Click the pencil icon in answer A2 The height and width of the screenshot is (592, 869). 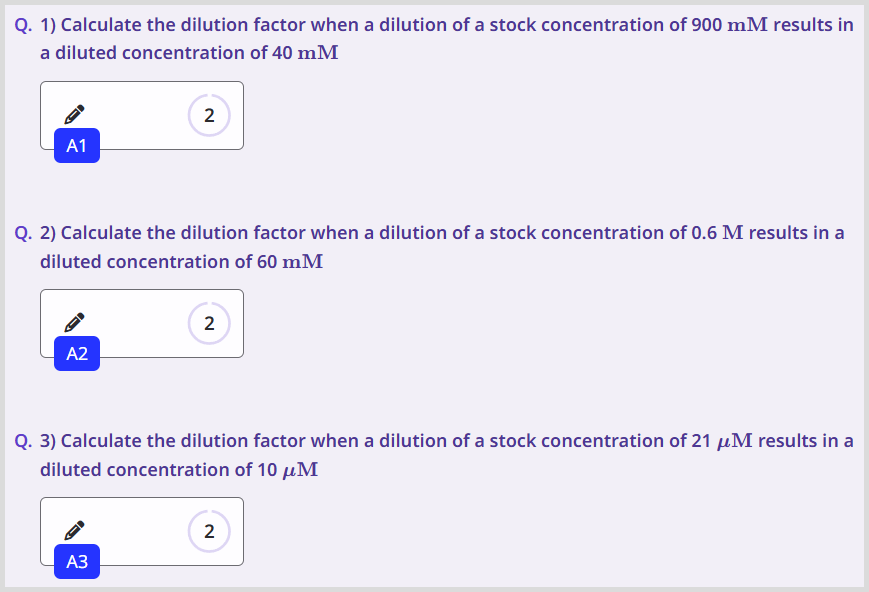[x=75, y=321]
